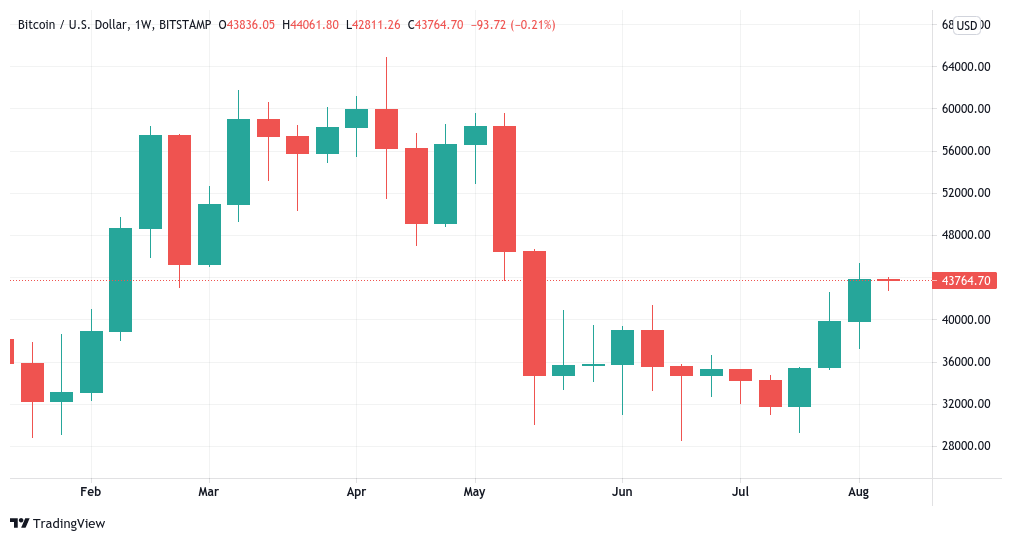Click the 64000.00 price scale label
This screenshot has width=1012, height=541.
[966, 66]
